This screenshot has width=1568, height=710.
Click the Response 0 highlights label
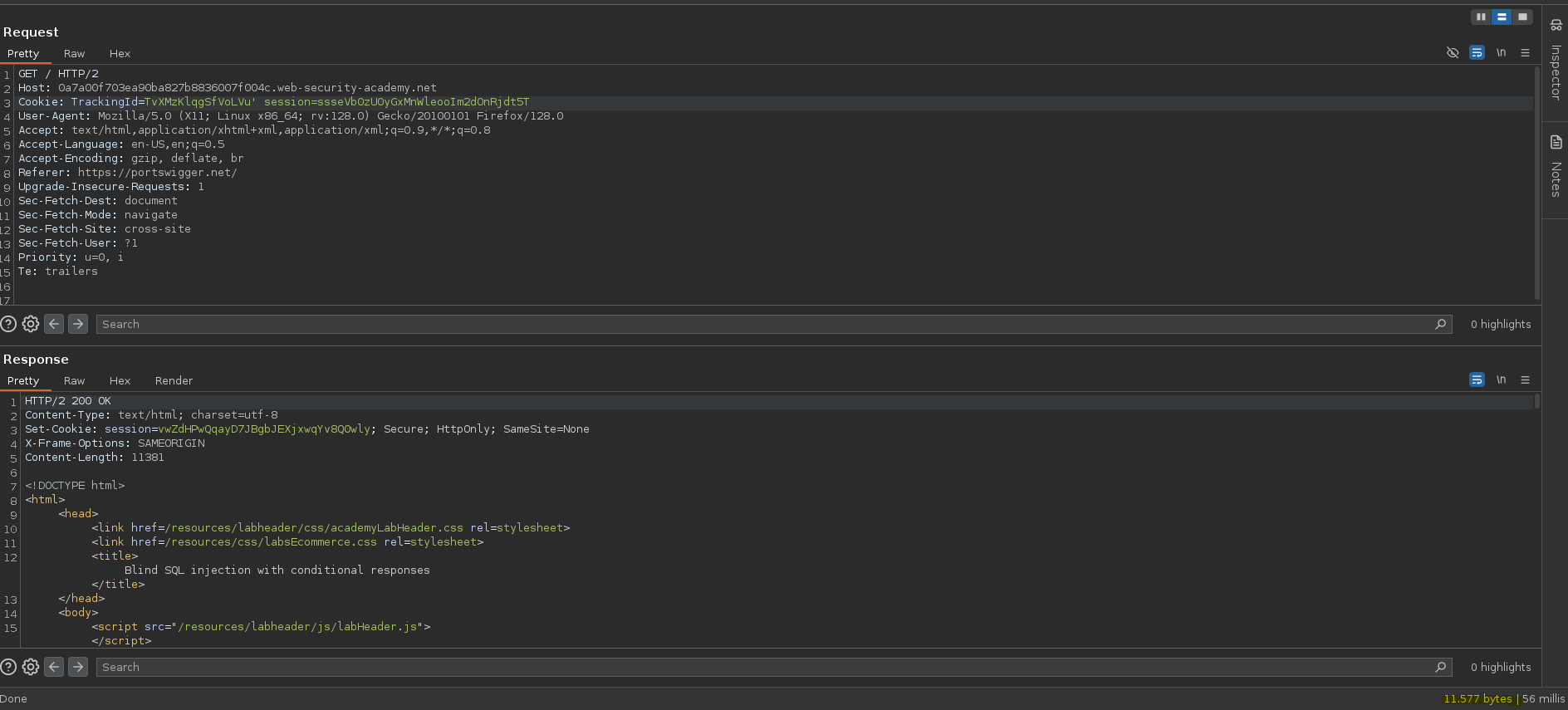(x=1501, y=667)
